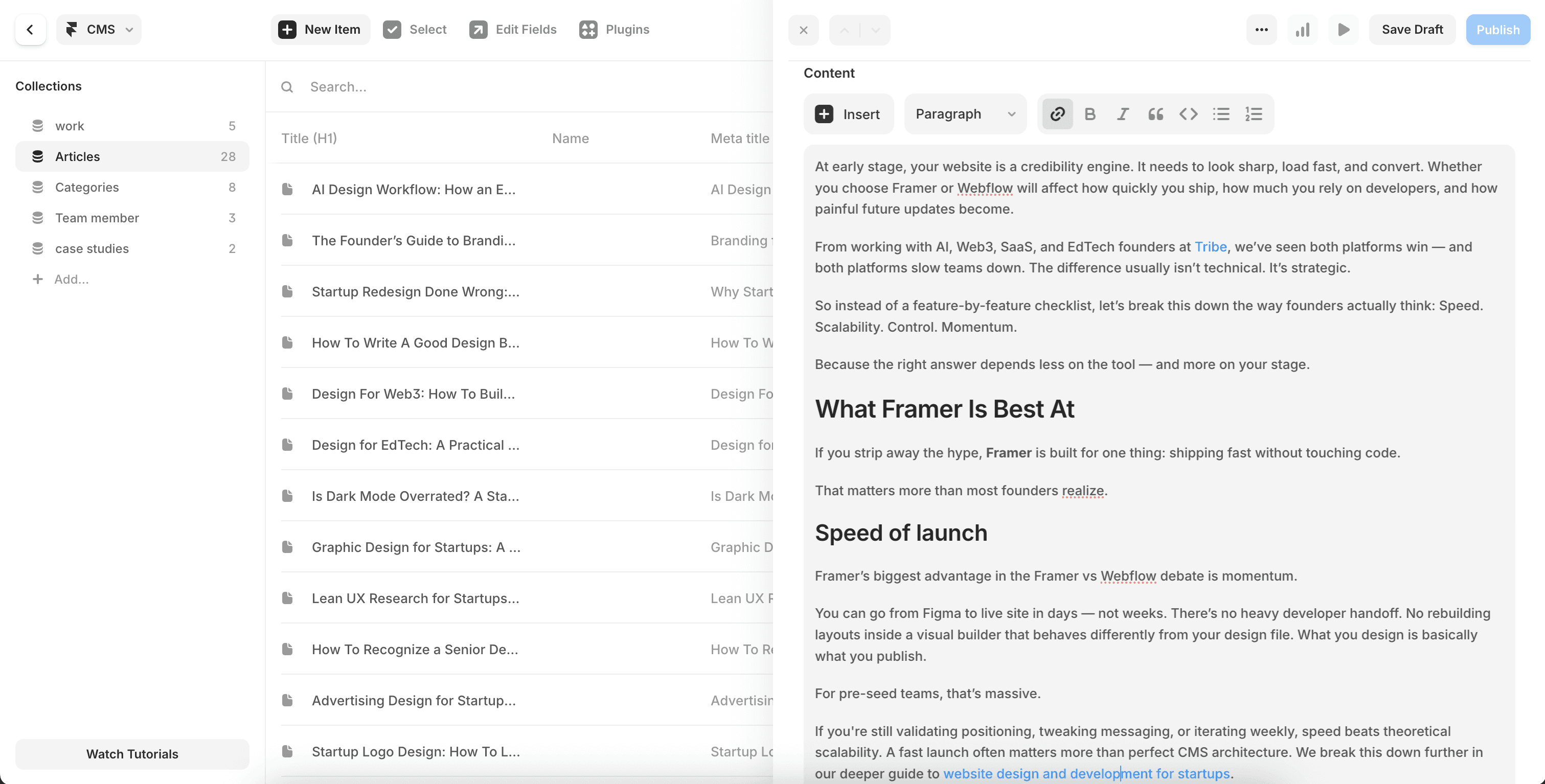Insert a blockquote
This screenshot has height=784, width=1545.
[x=1155, y=114]
